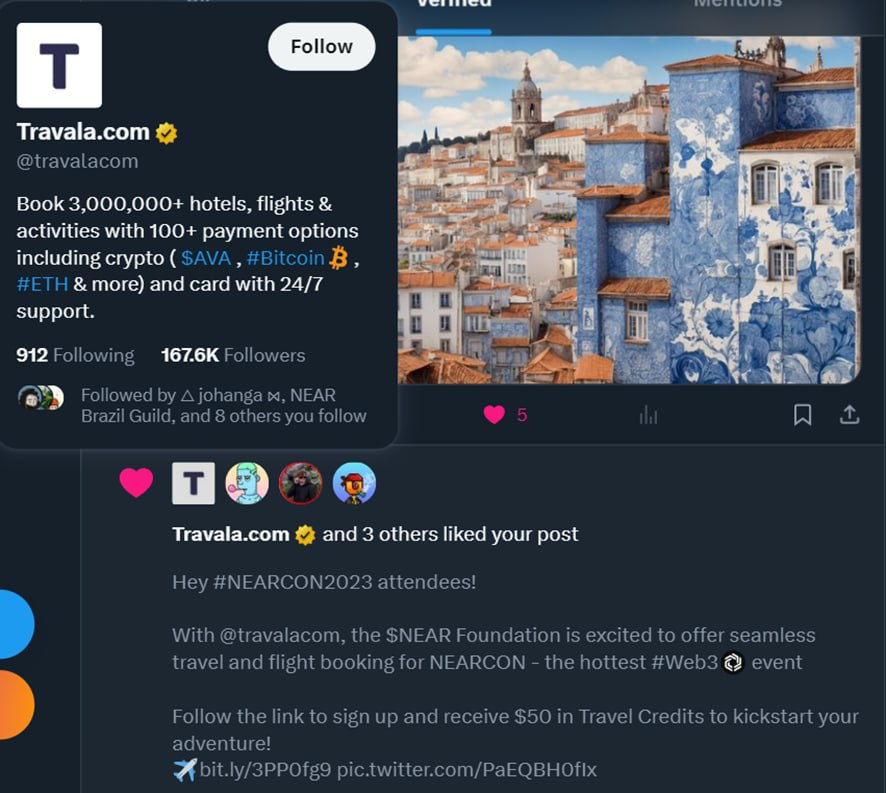Like the post using the pink heart
This screenshot has width=886, height=793.
pos(494,415)
